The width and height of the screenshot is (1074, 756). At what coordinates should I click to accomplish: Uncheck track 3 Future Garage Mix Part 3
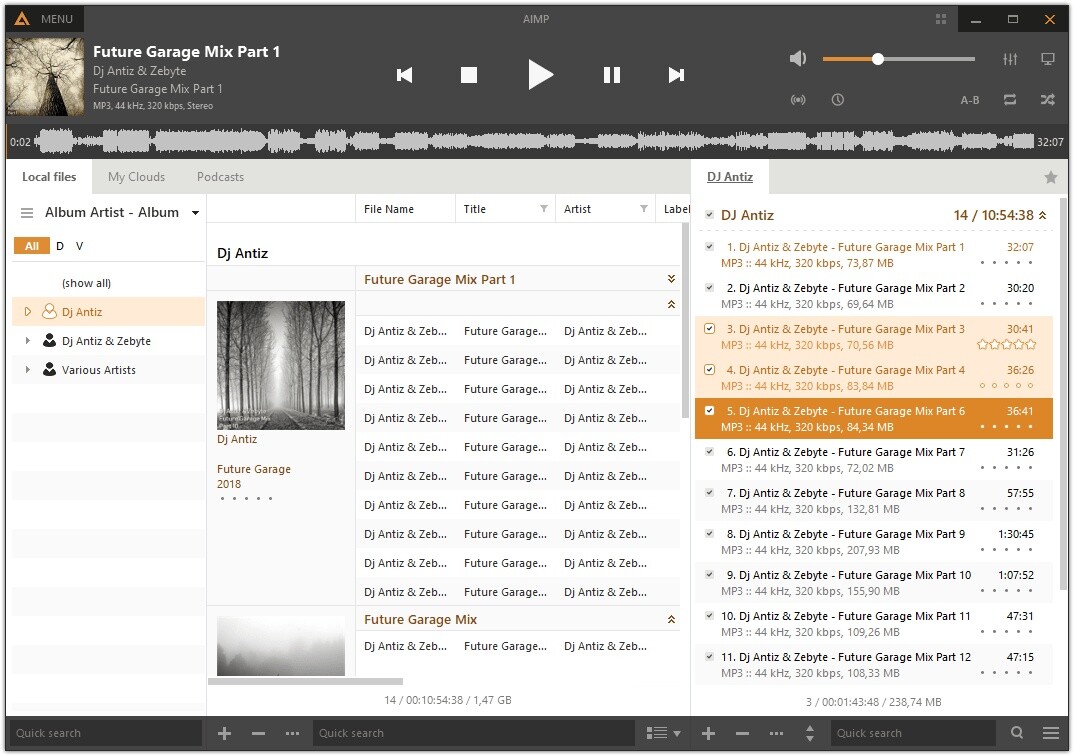pyautogui.click(x=710, y=329)
